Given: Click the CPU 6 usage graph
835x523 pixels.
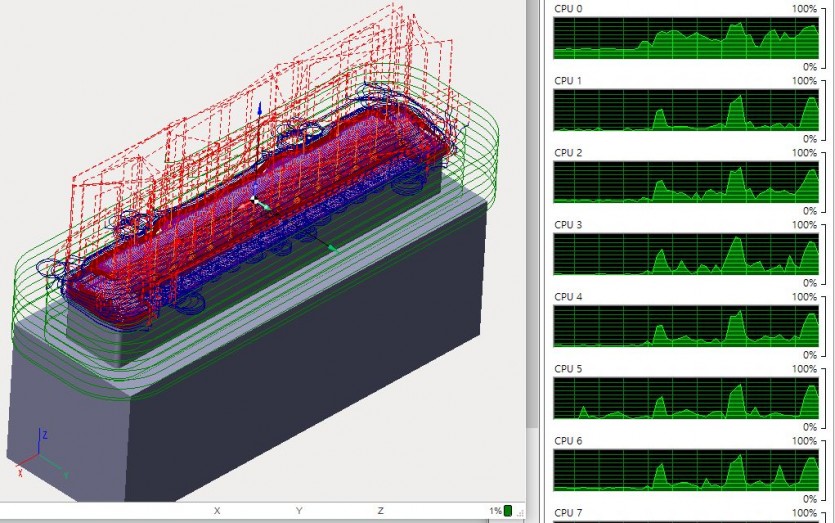Looking at the screenshot, I should pyautogui.click(x=686, y=471).
